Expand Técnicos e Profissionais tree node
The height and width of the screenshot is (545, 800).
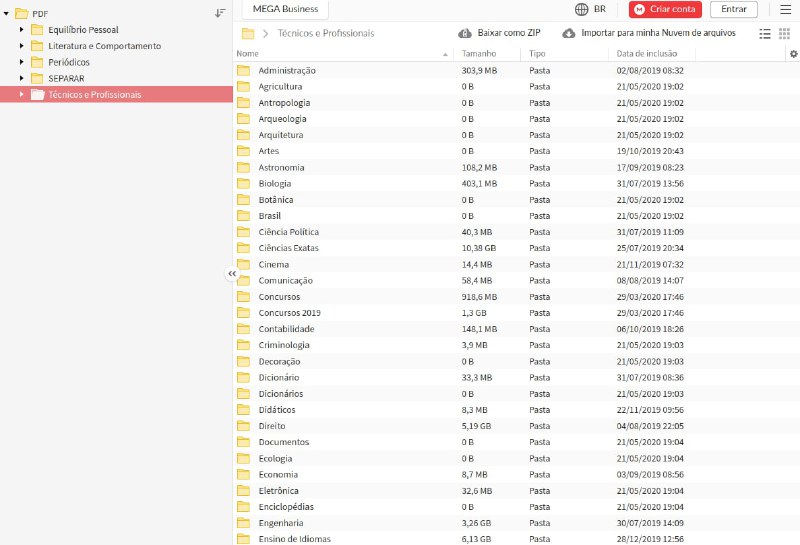[21, 94]
